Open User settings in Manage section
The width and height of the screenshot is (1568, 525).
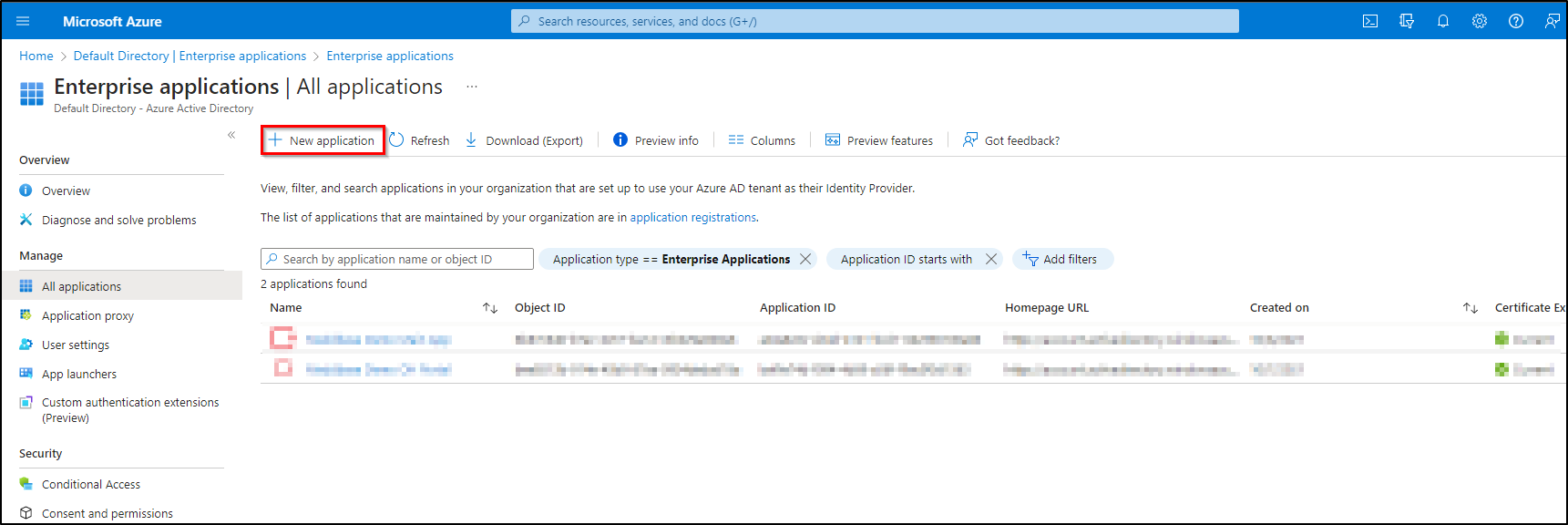pos(75,345)
